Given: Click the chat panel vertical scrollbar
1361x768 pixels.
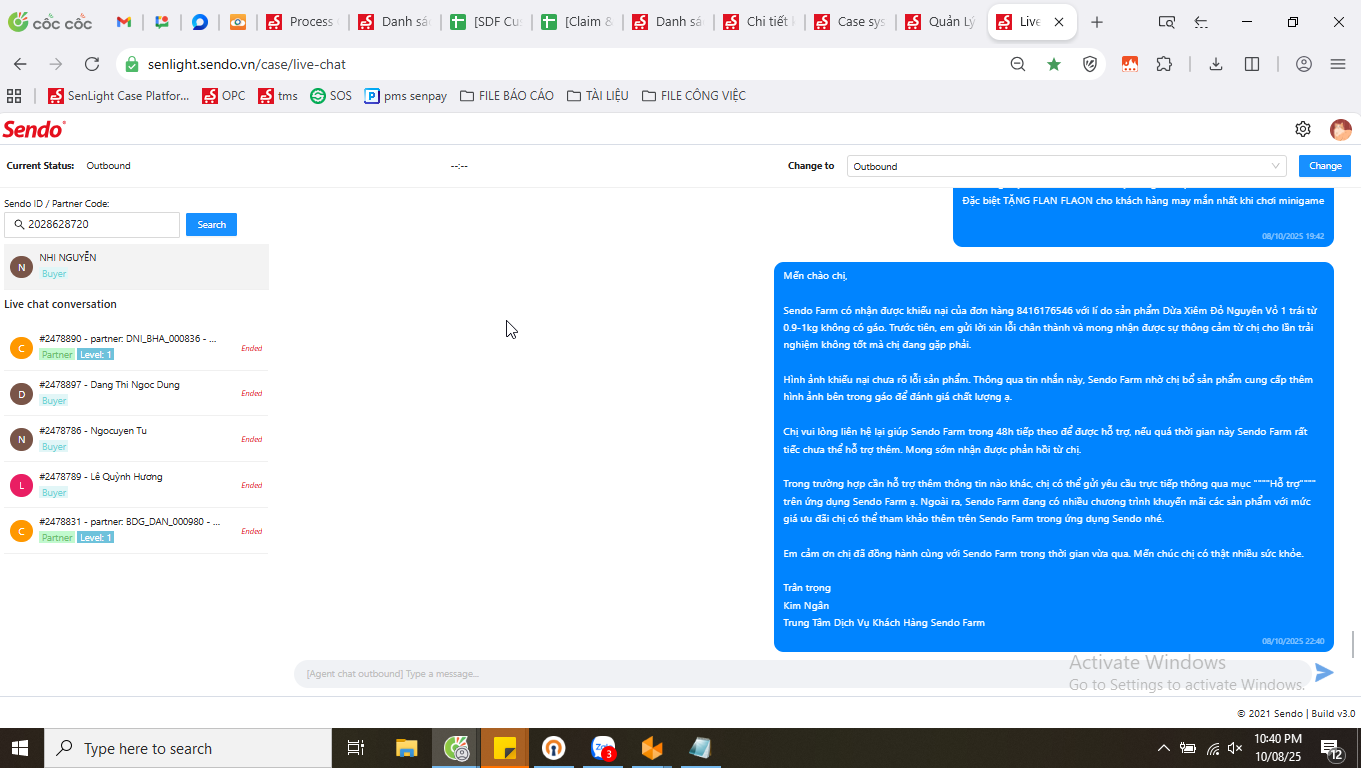Looking at the screenshot, I should coord(1354,644).
